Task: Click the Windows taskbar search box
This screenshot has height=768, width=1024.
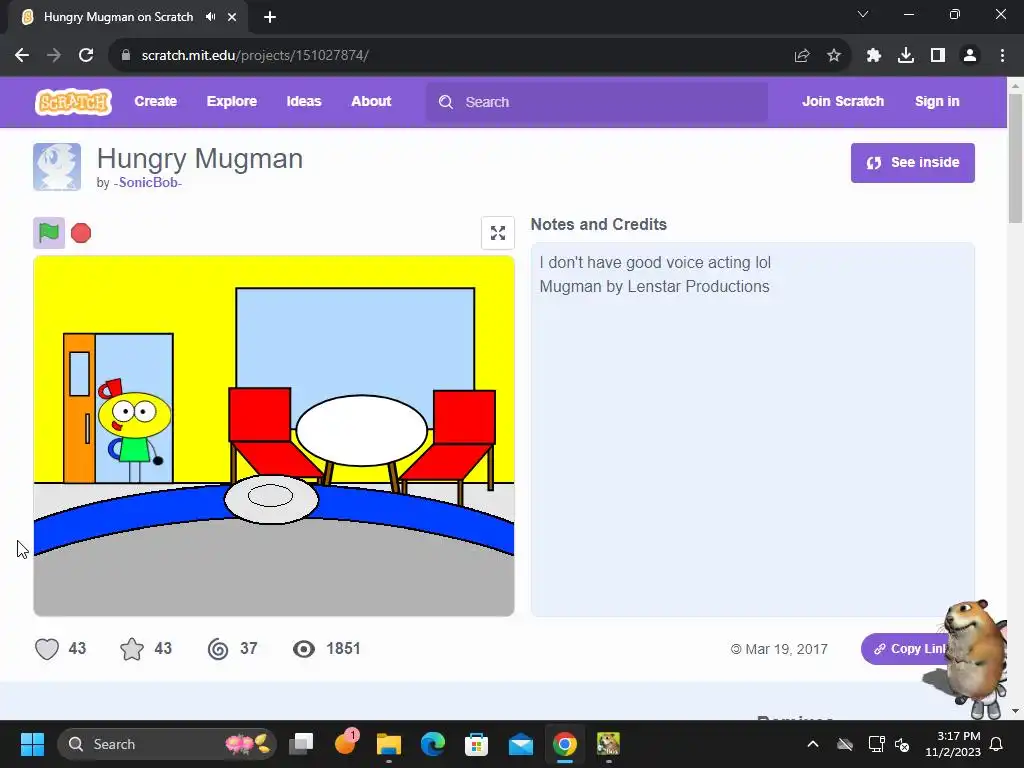Action: click(x=167, y=744)
